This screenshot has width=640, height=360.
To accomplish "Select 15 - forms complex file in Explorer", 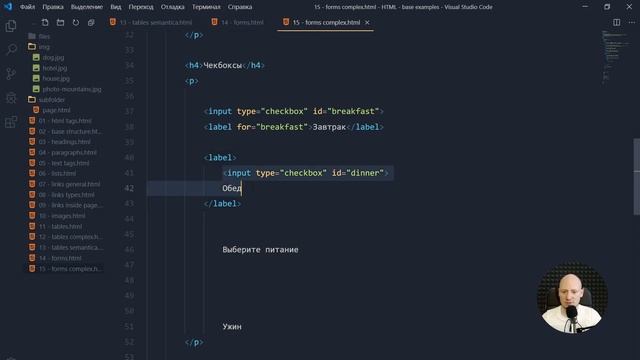I will tap(70, 269).
